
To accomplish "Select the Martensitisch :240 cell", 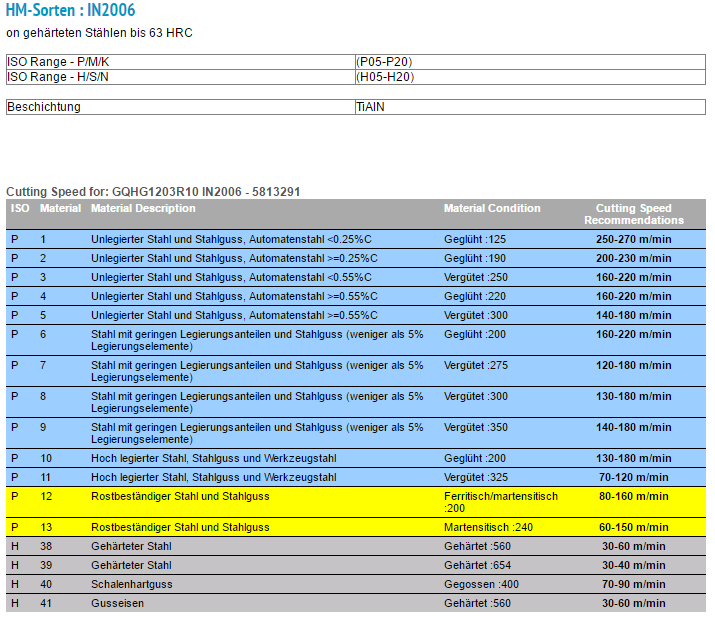I will (488, 527).
